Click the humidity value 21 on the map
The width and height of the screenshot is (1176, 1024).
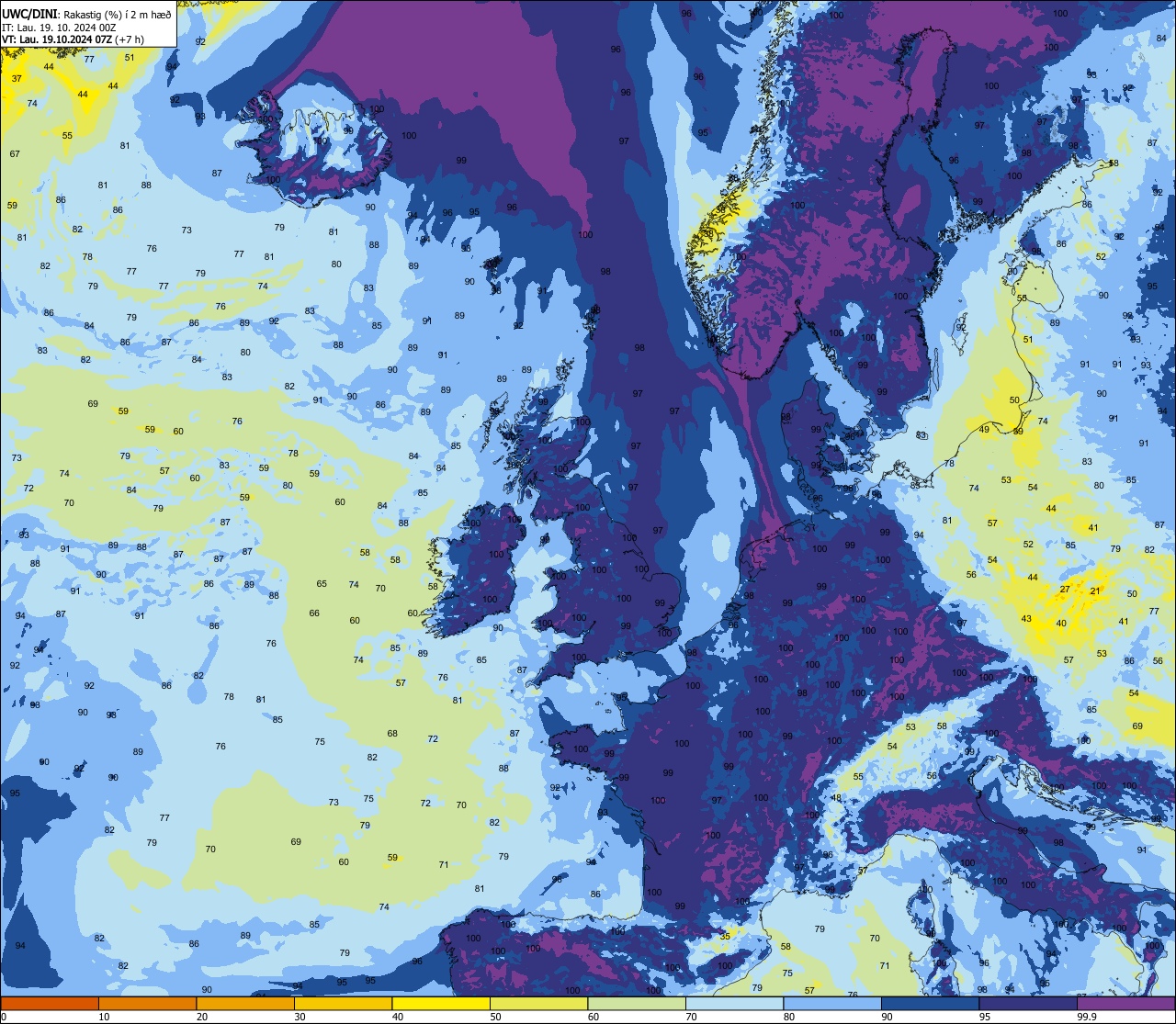tap(1094, 591)
